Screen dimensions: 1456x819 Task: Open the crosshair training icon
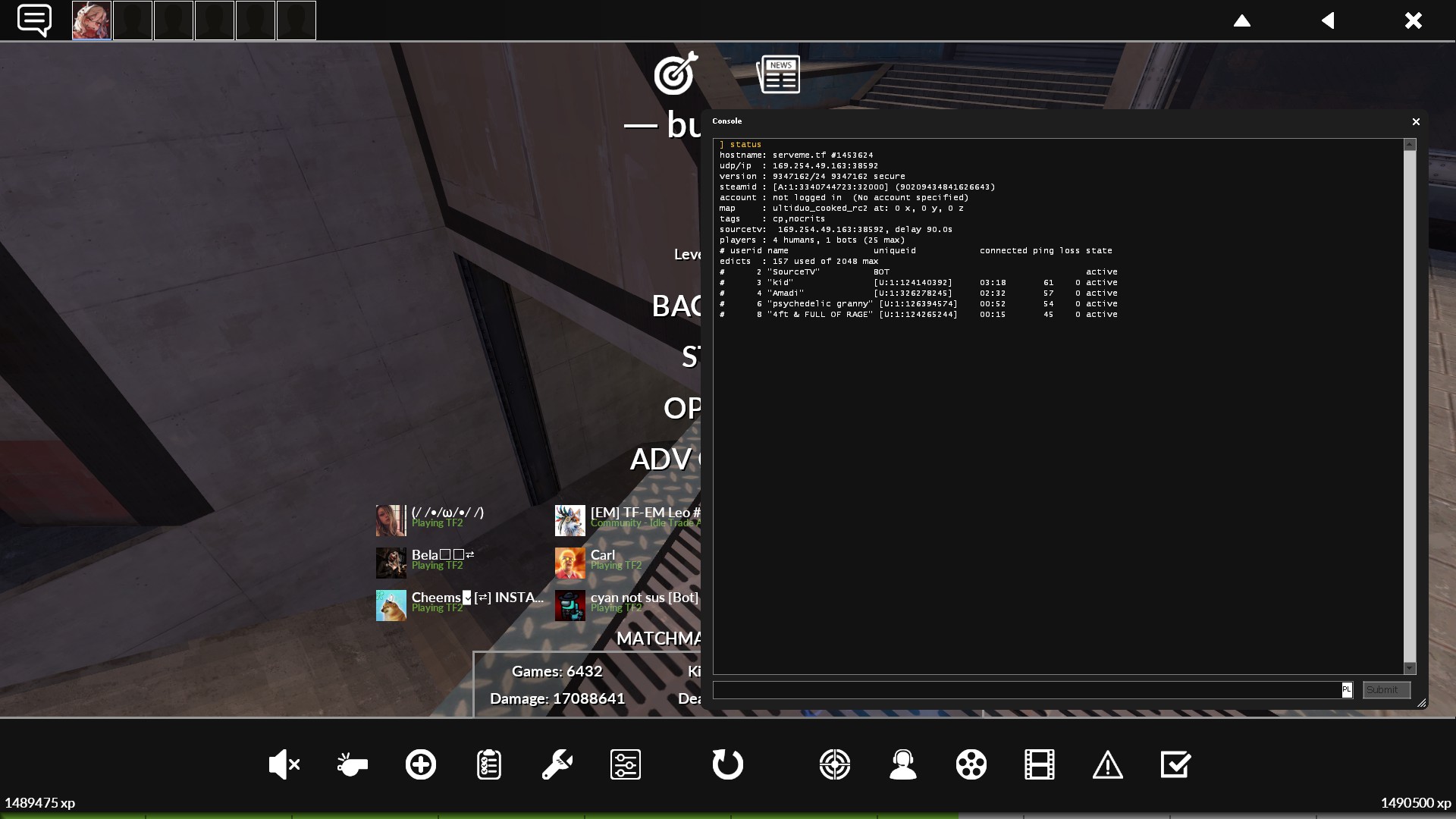(x=835, y=764)
